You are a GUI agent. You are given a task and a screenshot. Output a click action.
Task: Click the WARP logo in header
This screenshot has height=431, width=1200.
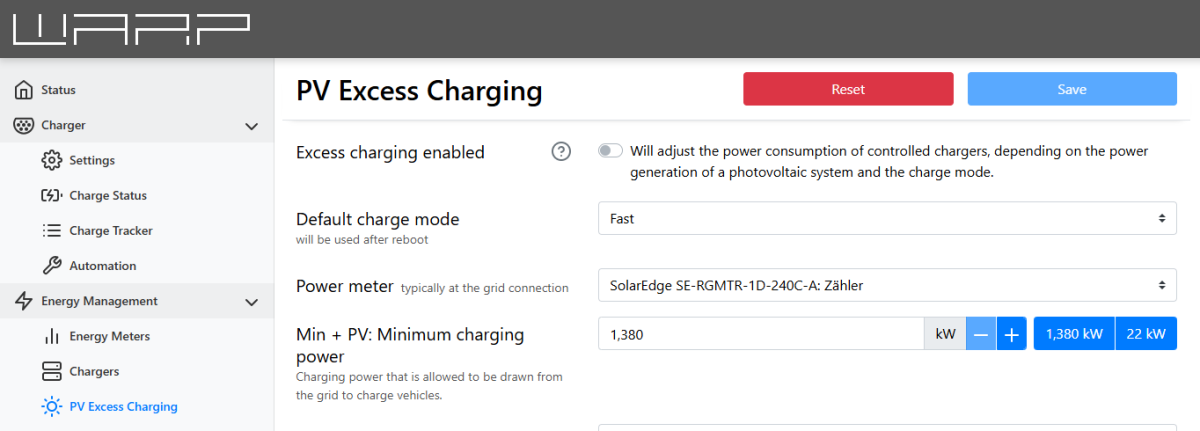tap(131, 30)
